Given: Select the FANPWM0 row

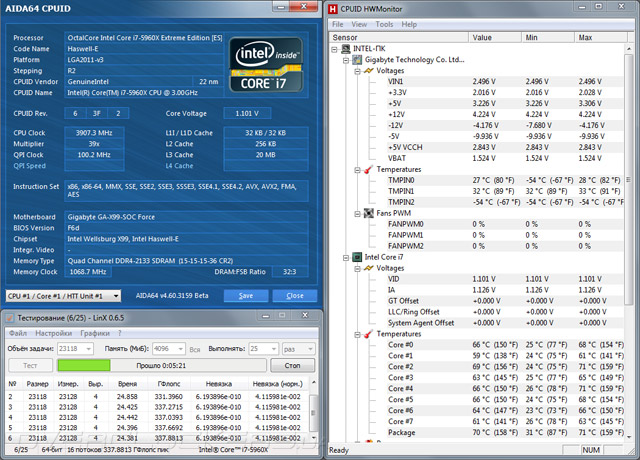Looking at the screenshot, I should tap(505, 224).
